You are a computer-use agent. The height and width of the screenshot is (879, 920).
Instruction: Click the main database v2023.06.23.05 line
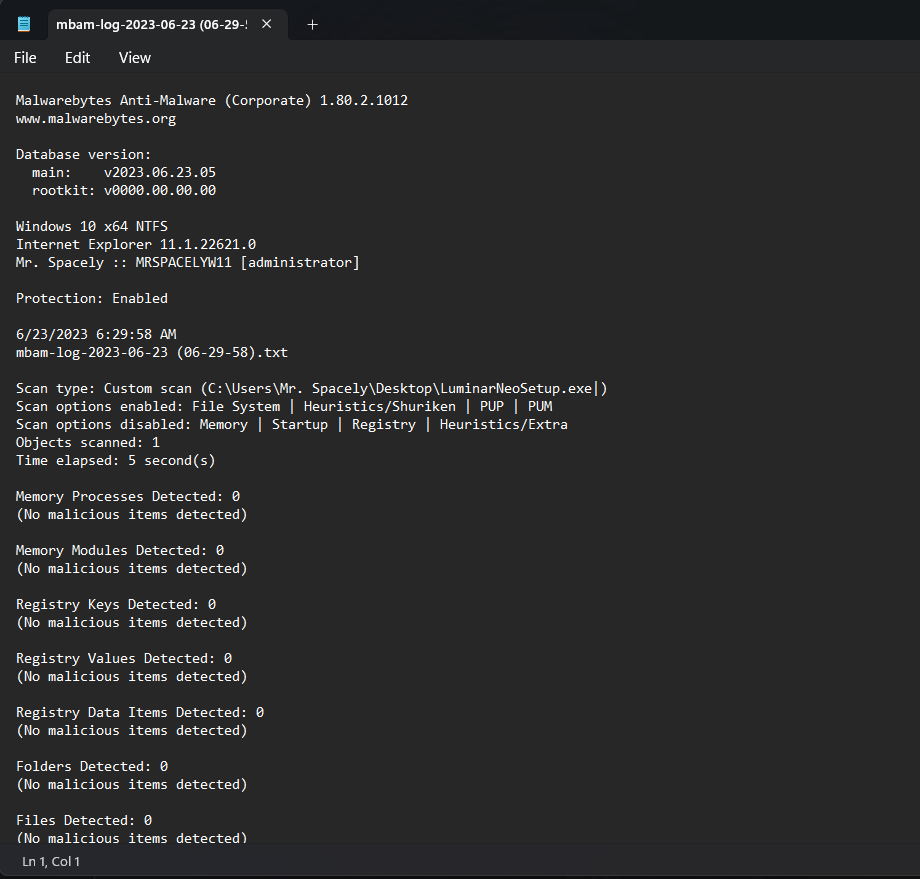(x=124, y=173)
